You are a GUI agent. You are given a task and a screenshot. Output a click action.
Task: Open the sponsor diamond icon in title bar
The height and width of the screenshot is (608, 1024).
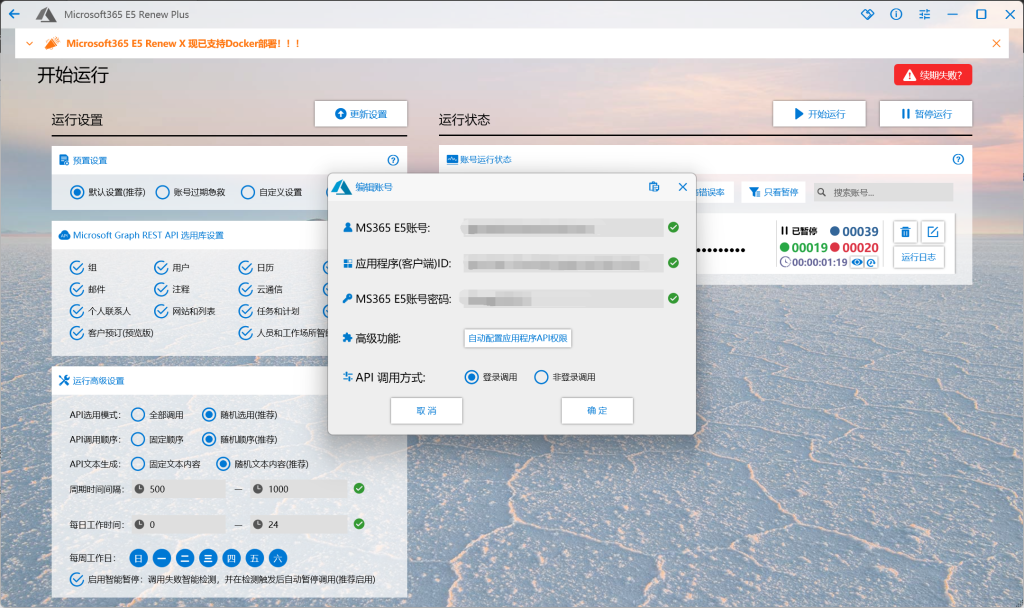click(x=867, y=14)
